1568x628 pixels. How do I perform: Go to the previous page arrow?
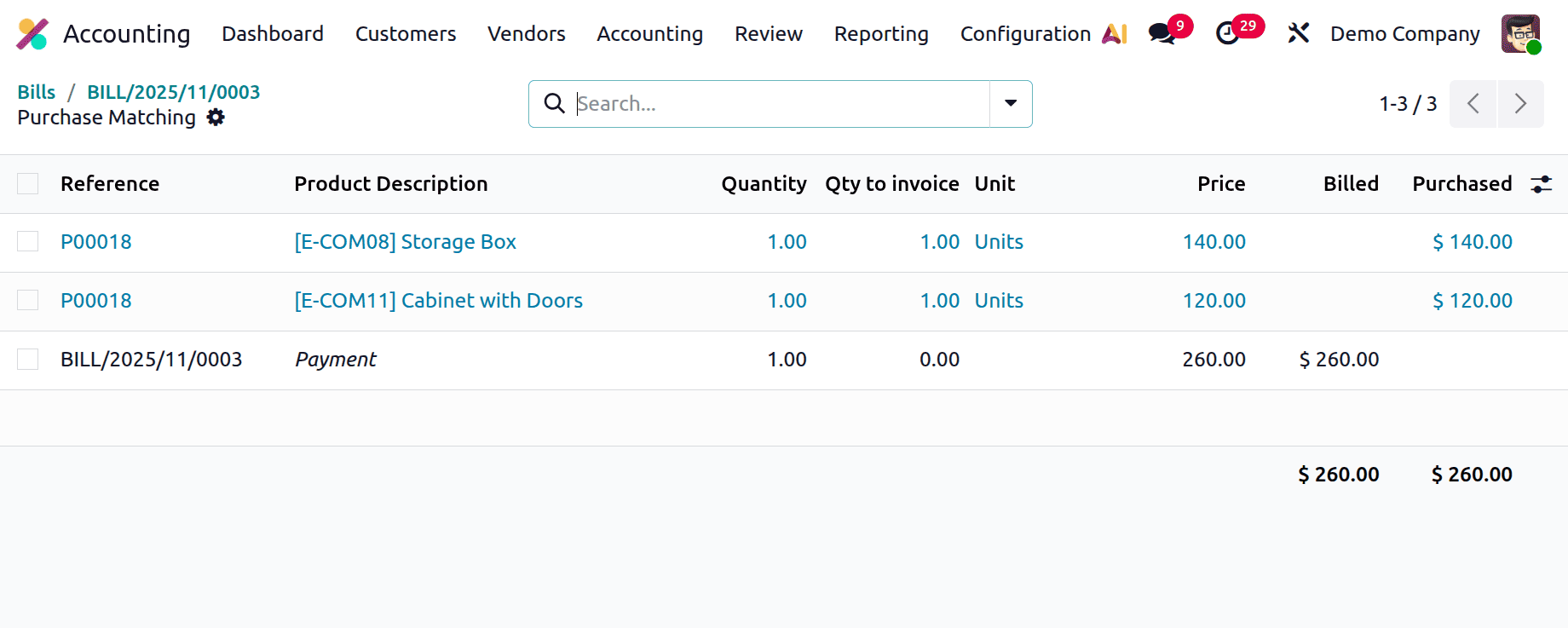1473,104
